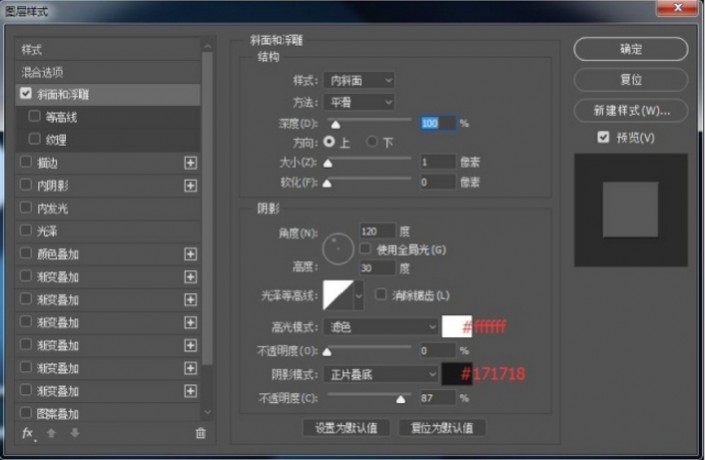Open the 阴影模式 dropdown showing 正片叠底
Viewport: 705px width, 460px height.
click(x=380, y=374)
